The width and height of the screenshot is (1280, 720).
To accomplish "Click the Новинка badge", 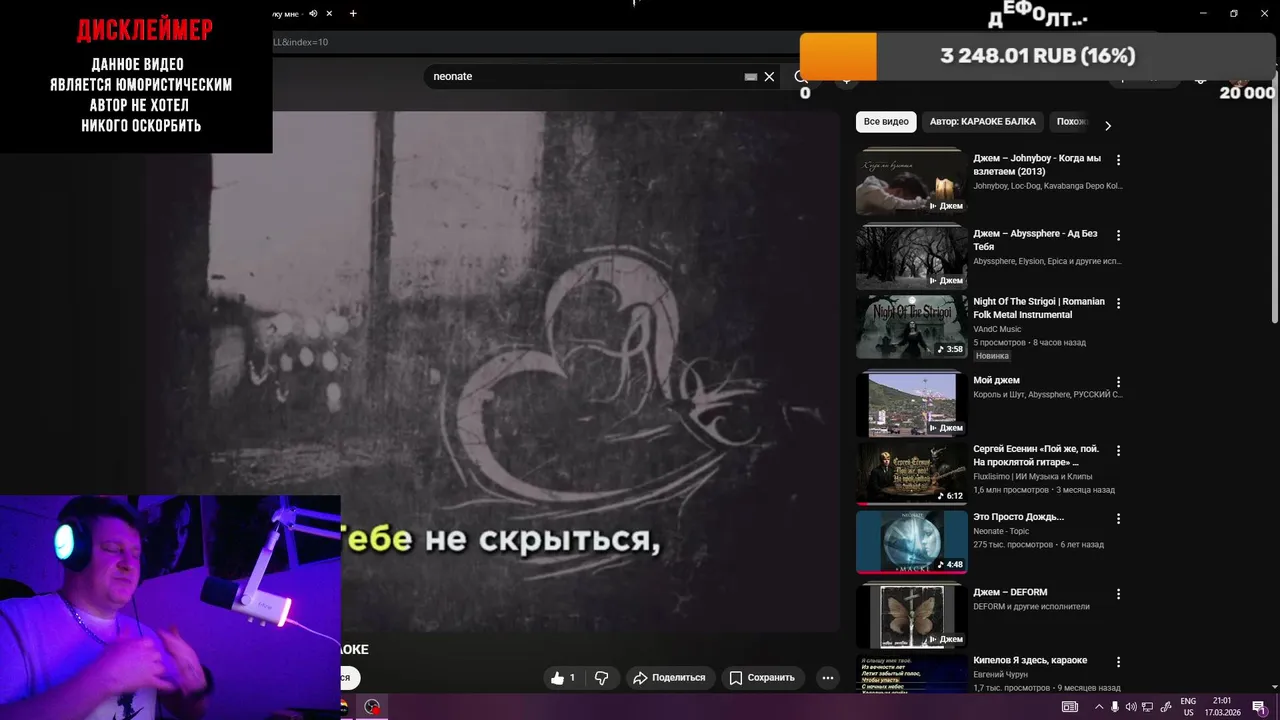I will coord(993,356).
